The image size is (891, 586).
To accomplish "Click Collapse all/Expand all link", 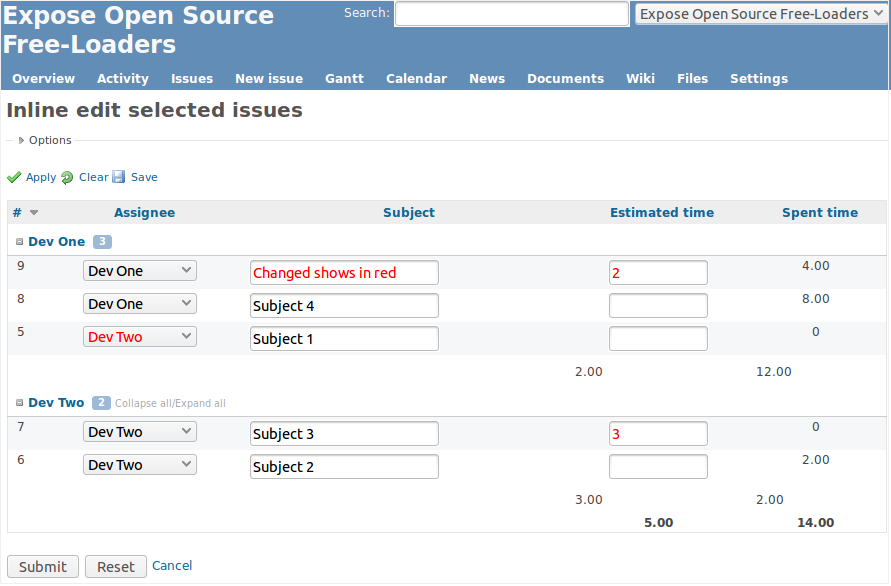I will (x=170, y=403).
